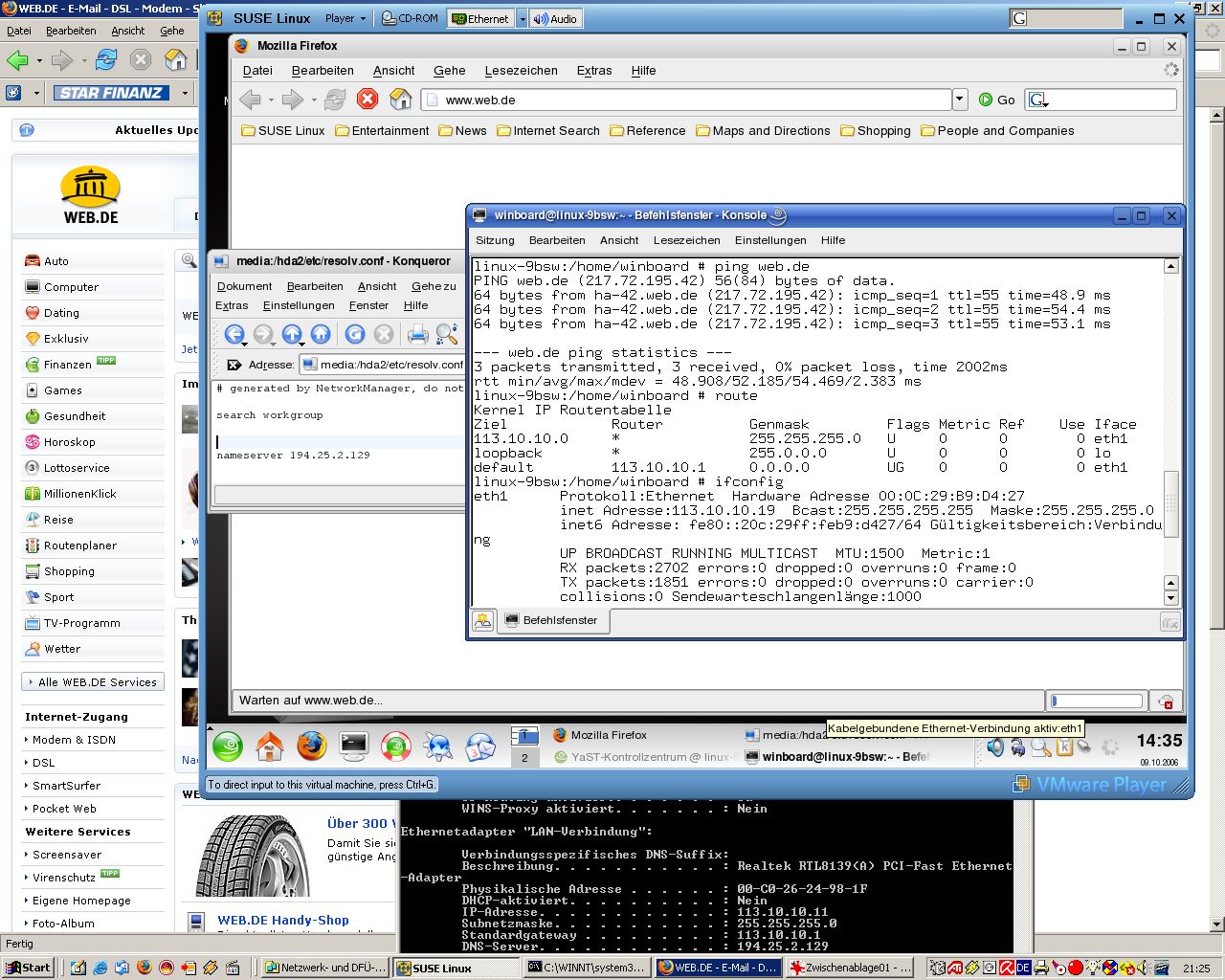Click the Konqueror print icon
Image resolution: width=1225 pixels, height=980 pixels.
418,333
